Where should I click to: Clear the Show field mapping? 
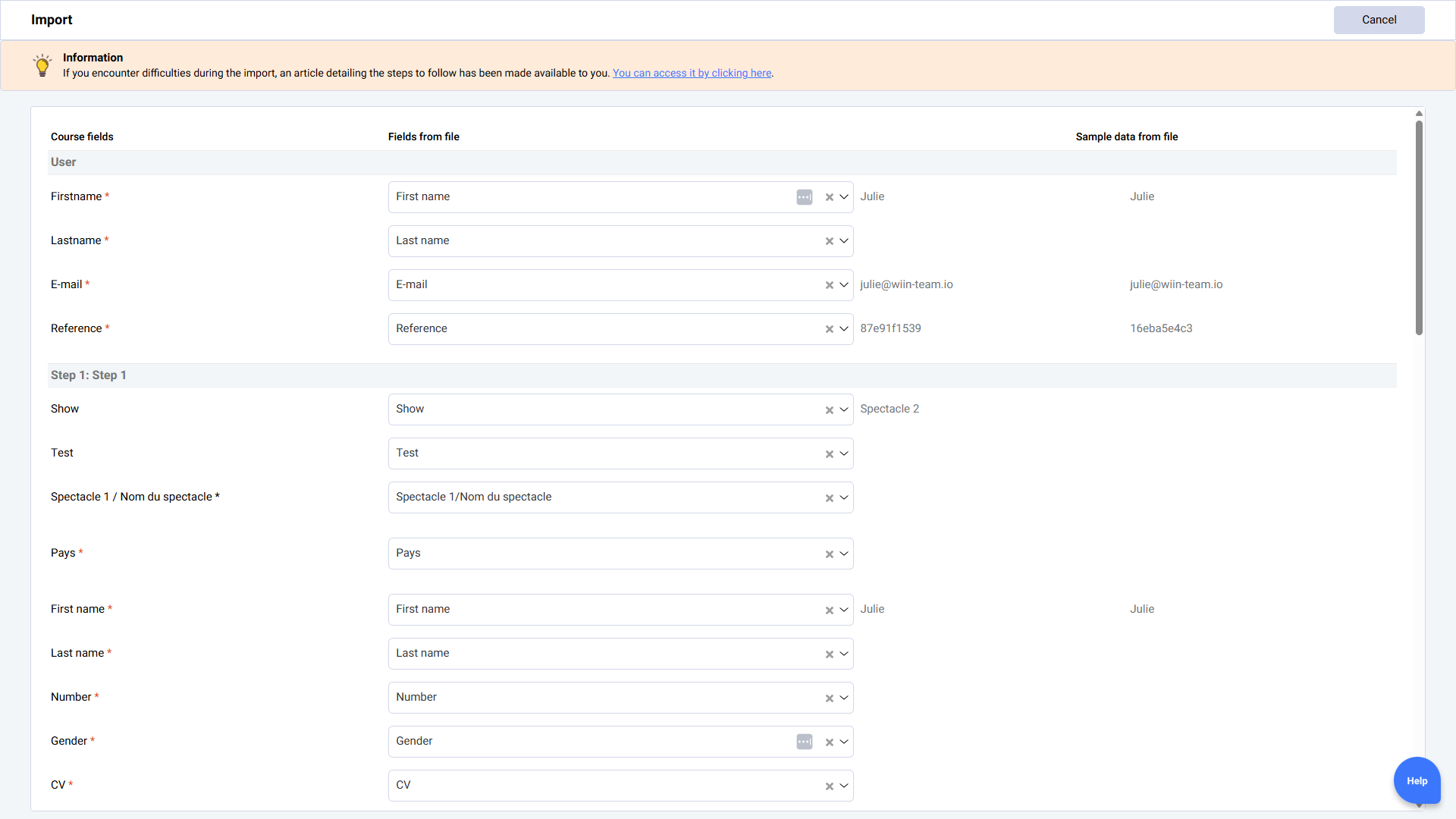(829, 409)
